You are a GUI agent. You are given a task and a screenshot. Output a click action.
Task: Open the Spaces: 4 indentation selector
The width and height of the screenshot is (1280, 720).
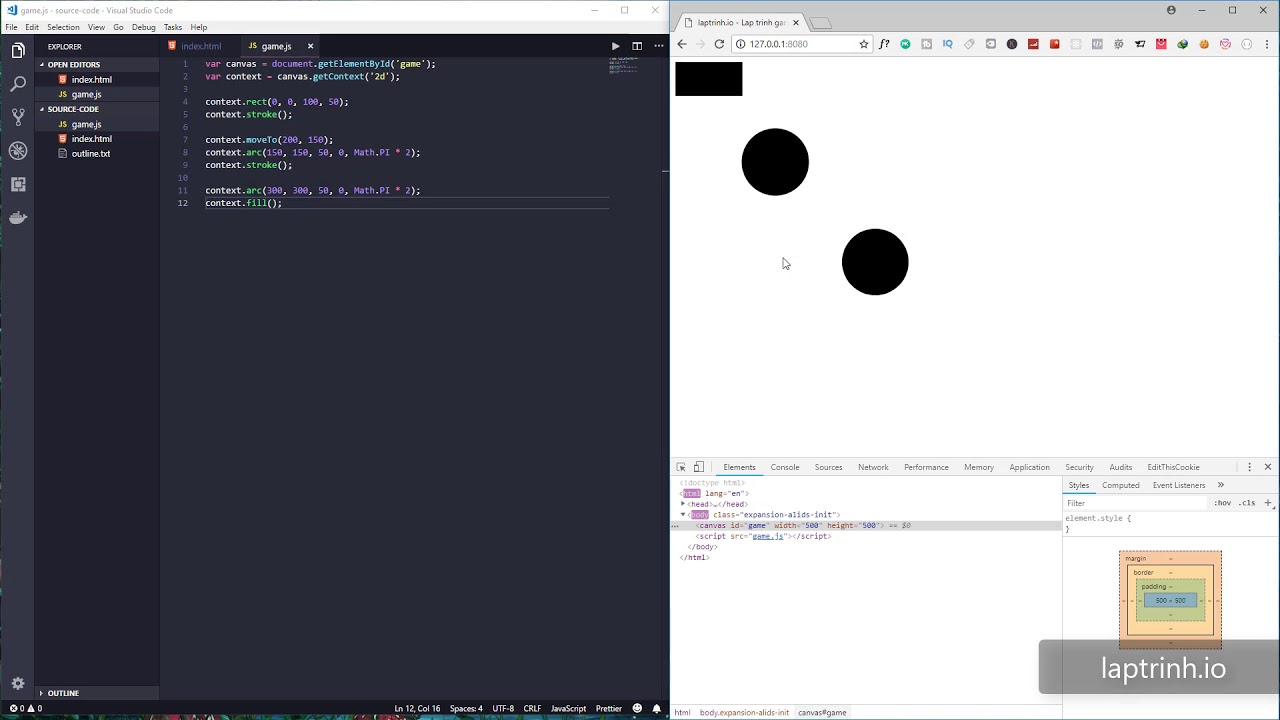466,708
